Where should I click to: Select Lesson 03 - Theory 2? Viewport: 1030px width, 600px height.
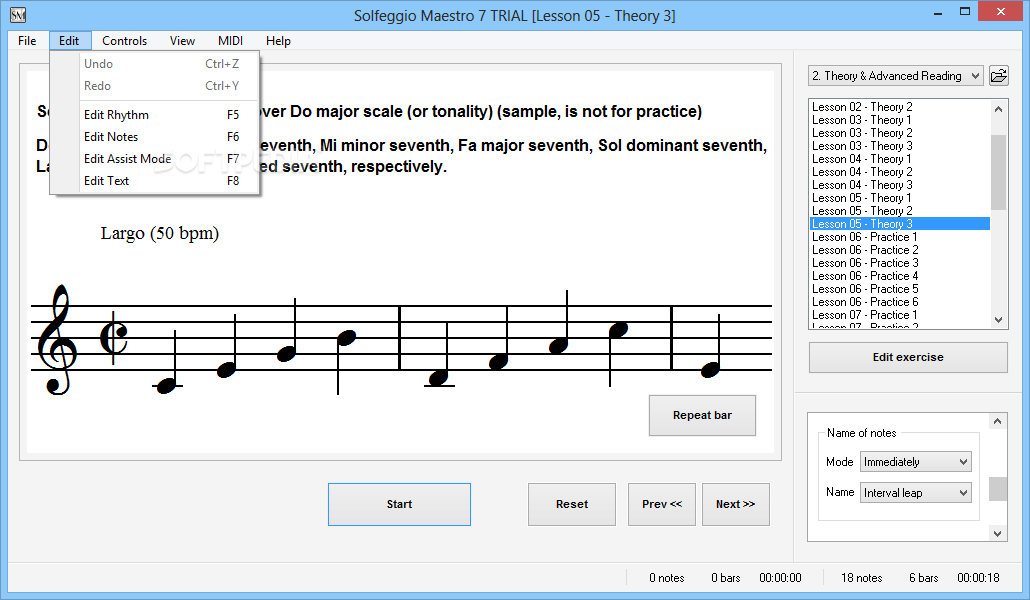click(x=899, y=133)
